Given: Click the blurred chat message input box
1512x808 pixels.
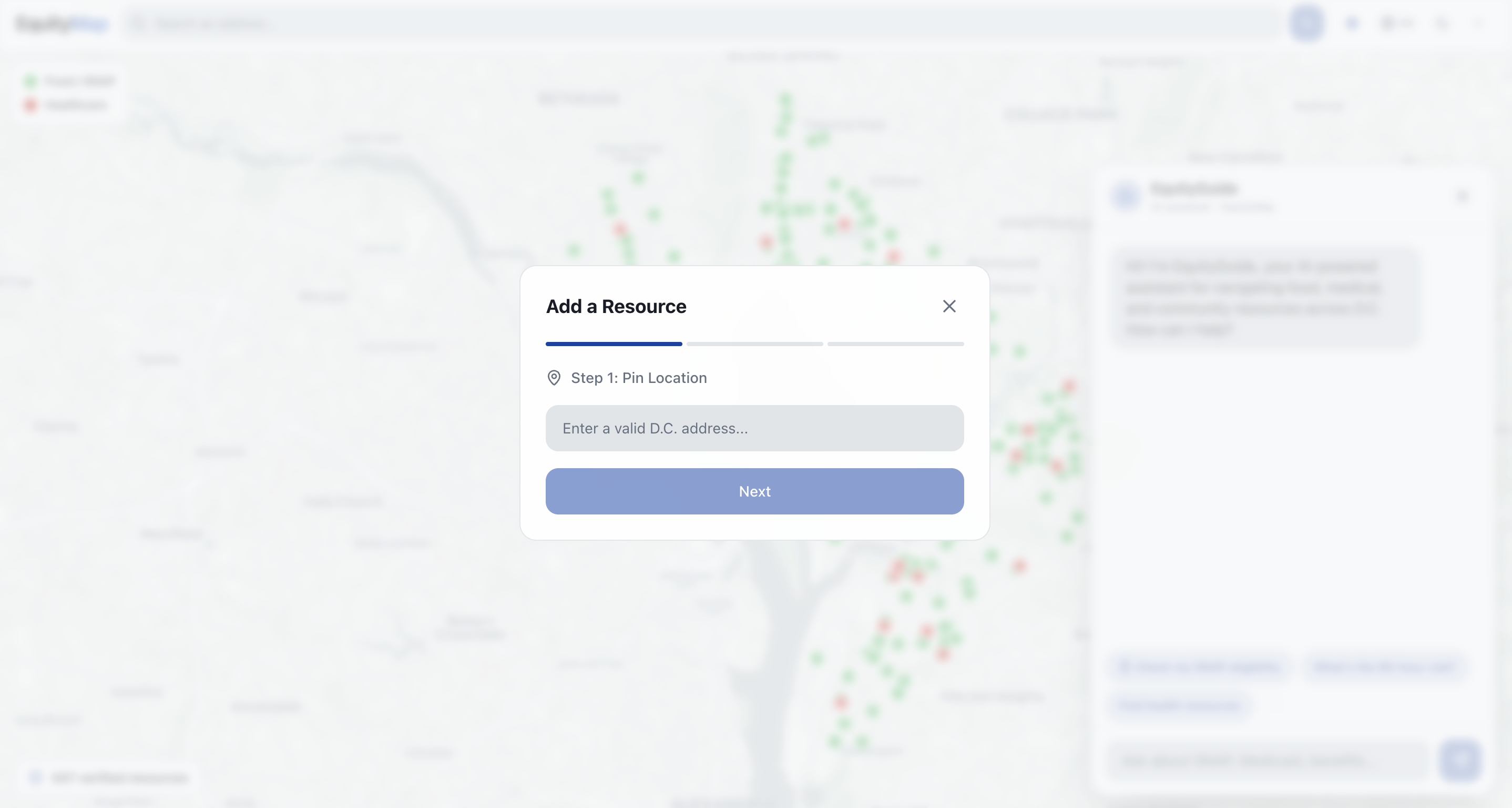Looking at the screenshot, I should pyautogui.click(x=1268, y=761).
